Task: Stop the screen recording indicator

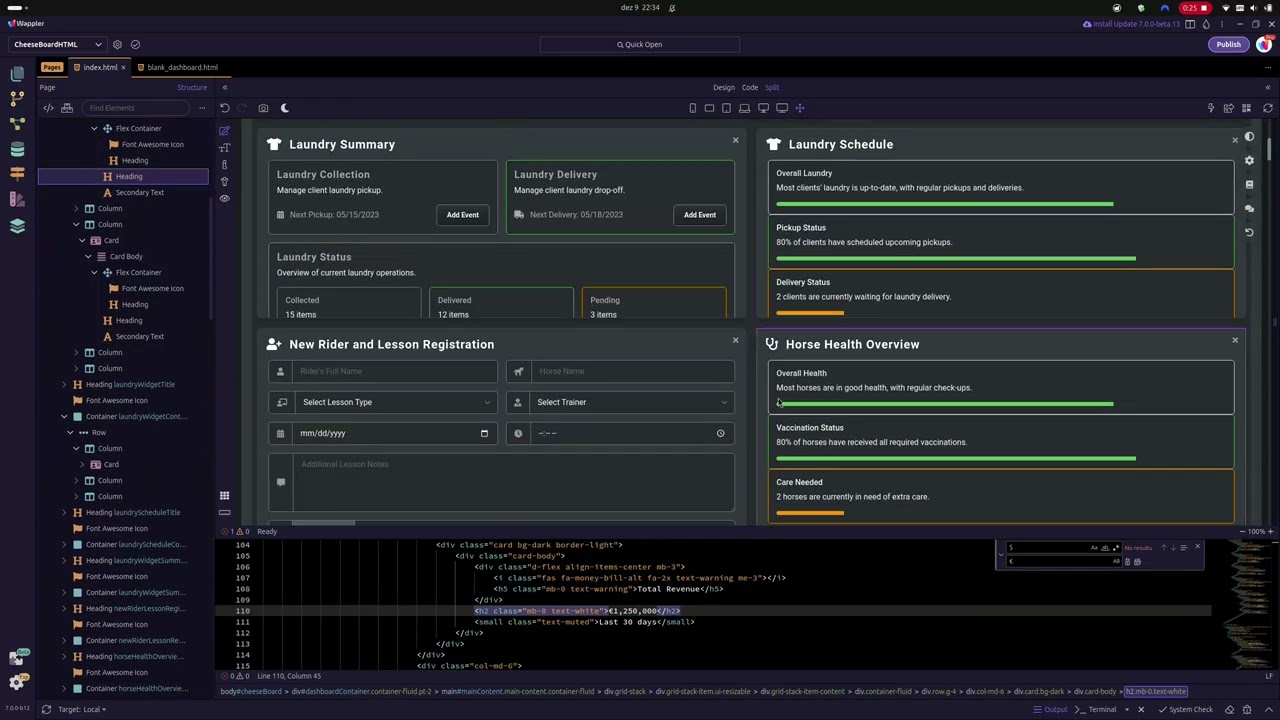Action: 1193,8
